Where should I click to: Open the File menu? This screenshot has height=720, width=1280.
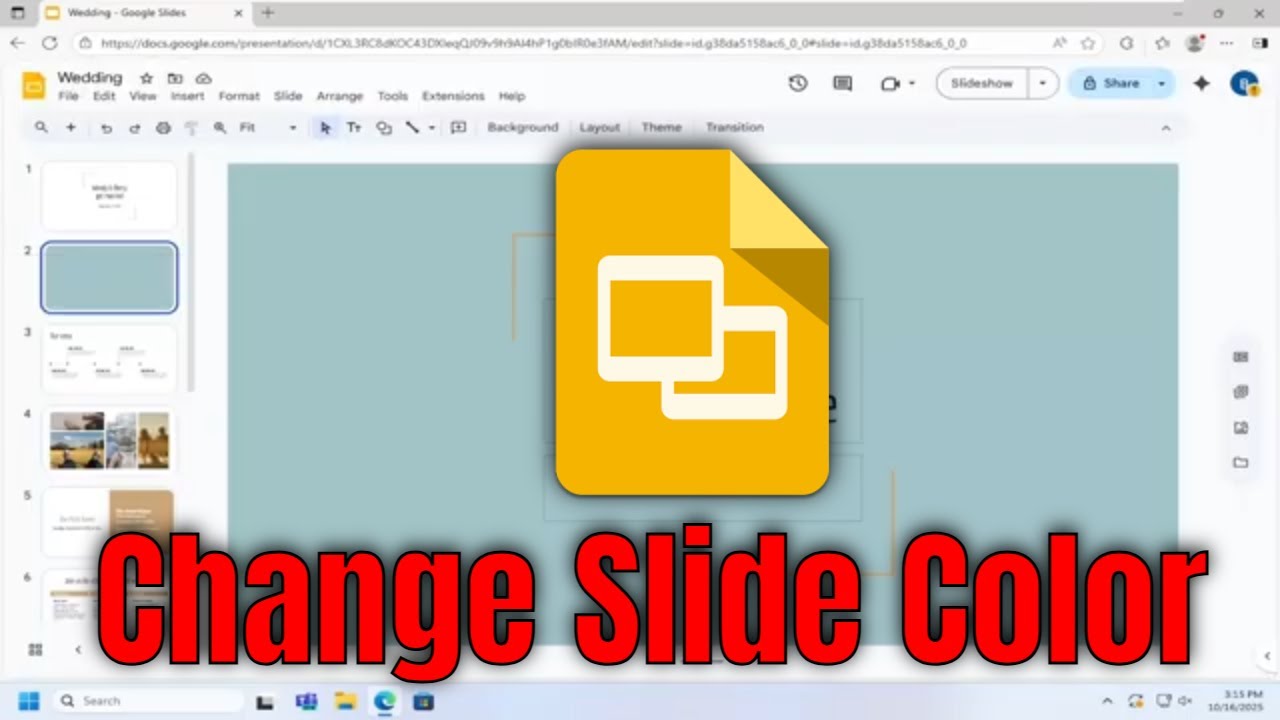pos(68,96)
